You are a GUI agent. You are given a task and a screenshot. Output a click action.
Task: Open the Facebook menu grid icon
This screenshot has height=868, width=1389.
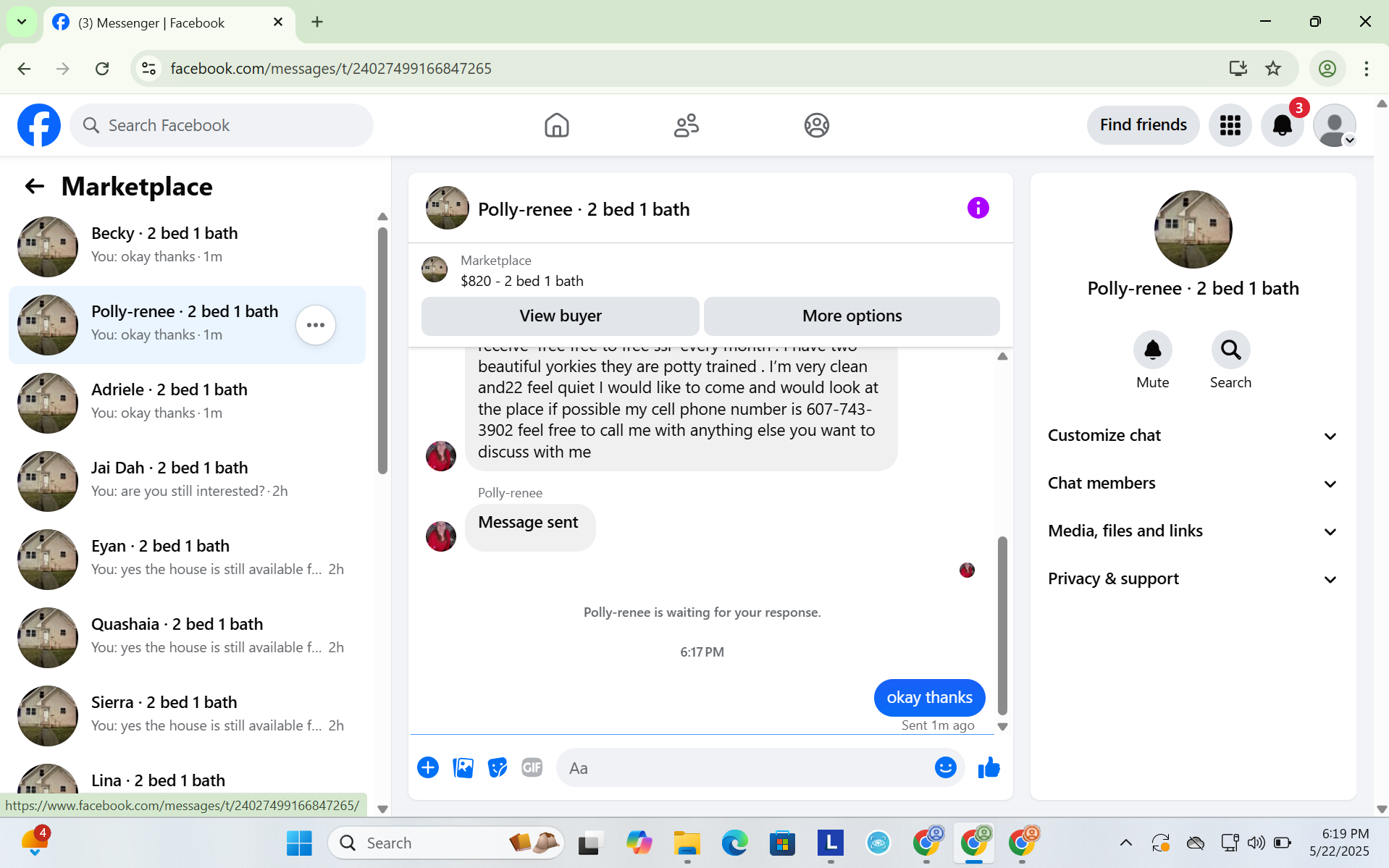1230,125
